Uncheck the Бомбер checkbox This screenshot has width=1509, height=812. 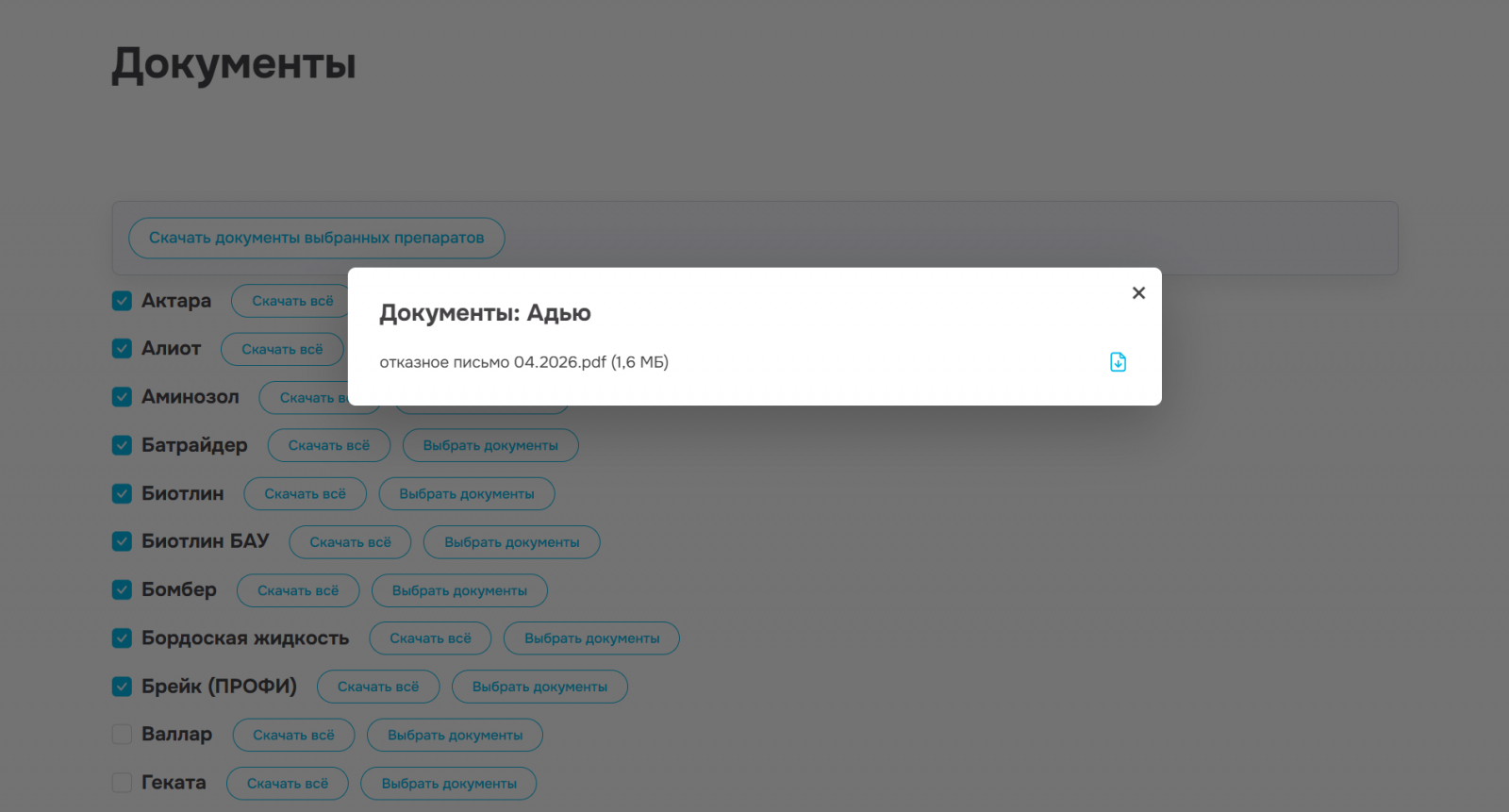[122, 589]
